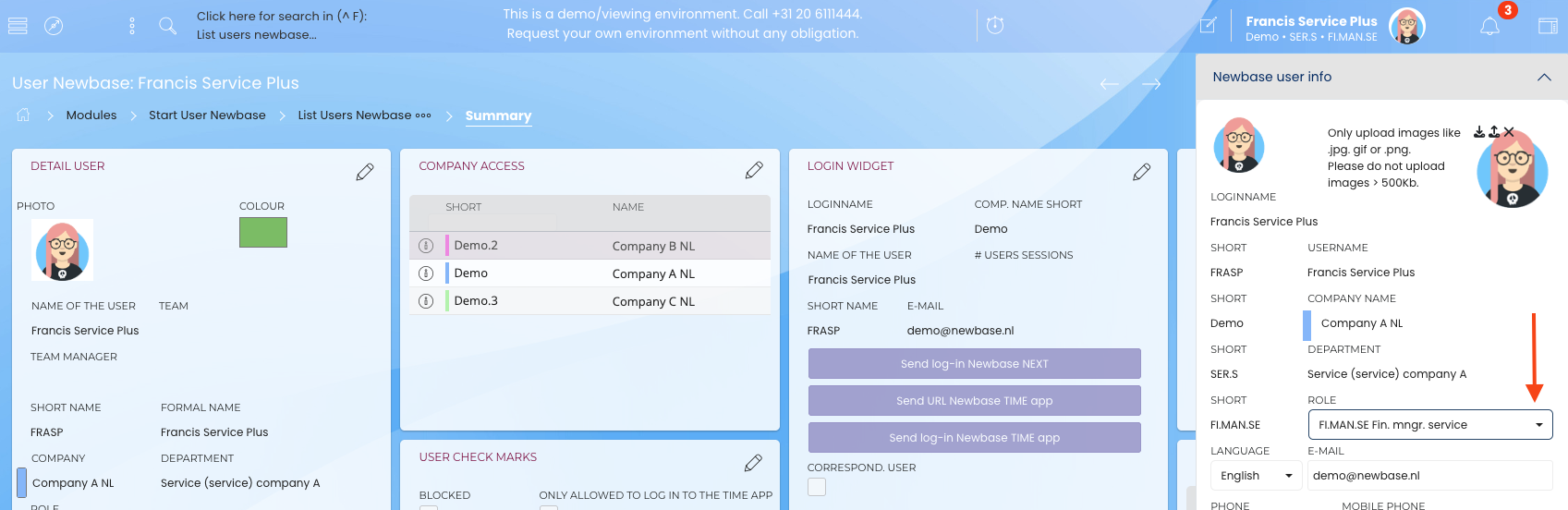
Task: Edit the Company Access card
Action: [x=754, y=170]
